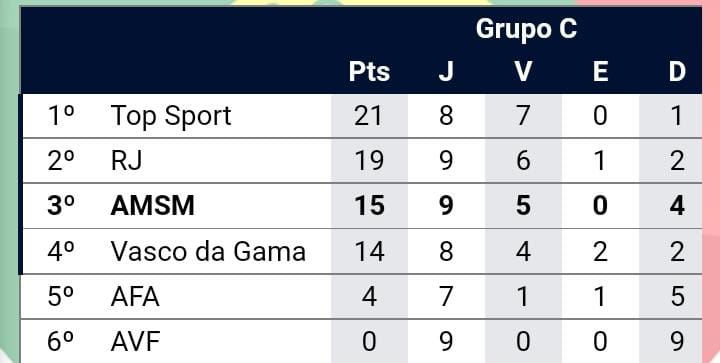Screen dimensions: 720x363
Task: Open the RJ team name
Action: [x=127, y=161]
